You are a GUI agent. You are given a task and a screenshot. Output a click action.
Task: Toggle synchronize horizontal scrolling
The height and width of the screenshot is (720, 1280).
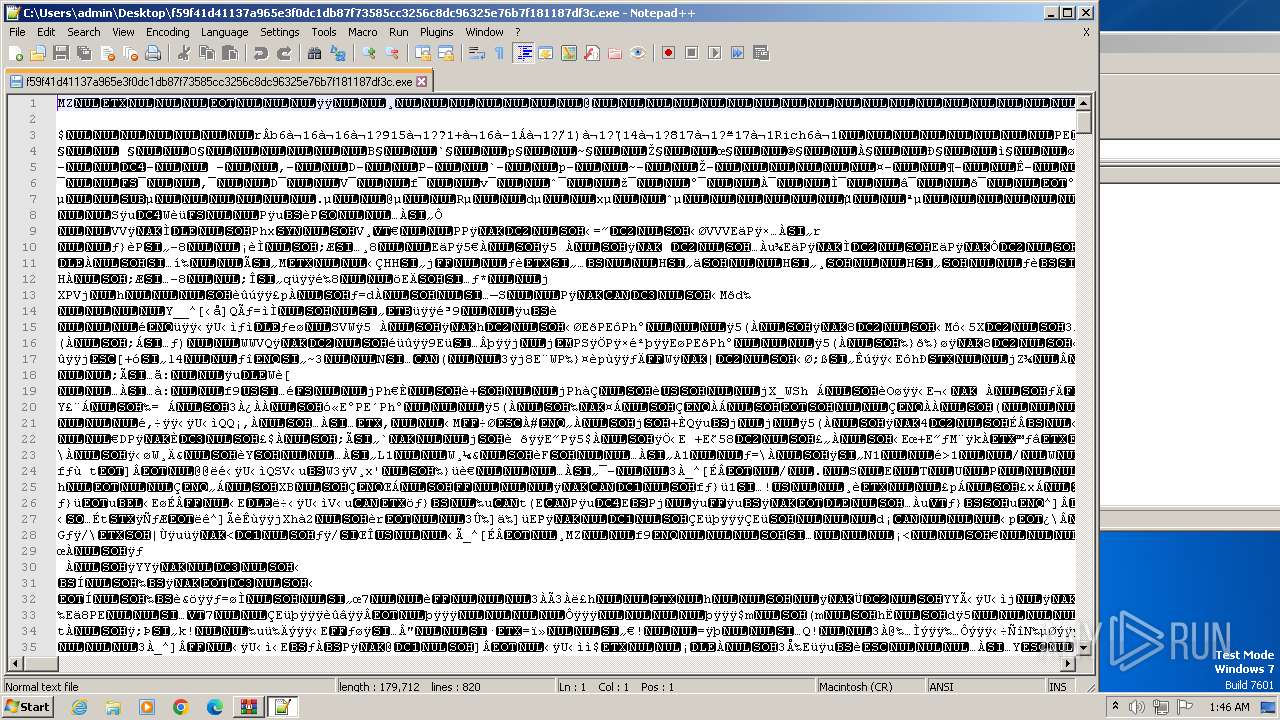(446, 53)
